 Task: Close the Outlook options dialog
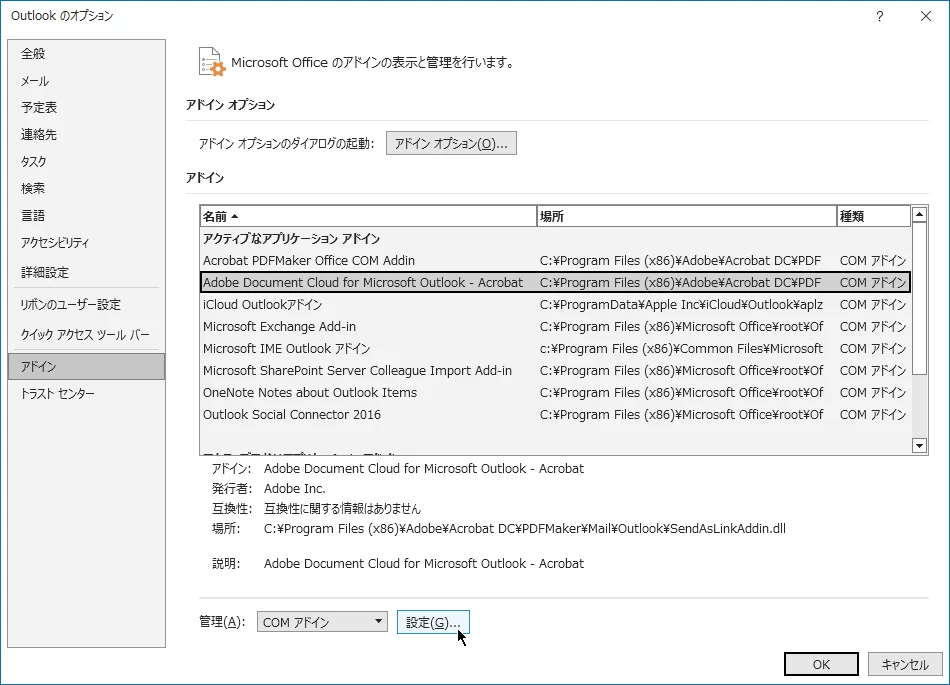pyautogui.click(x=925, y=16)
